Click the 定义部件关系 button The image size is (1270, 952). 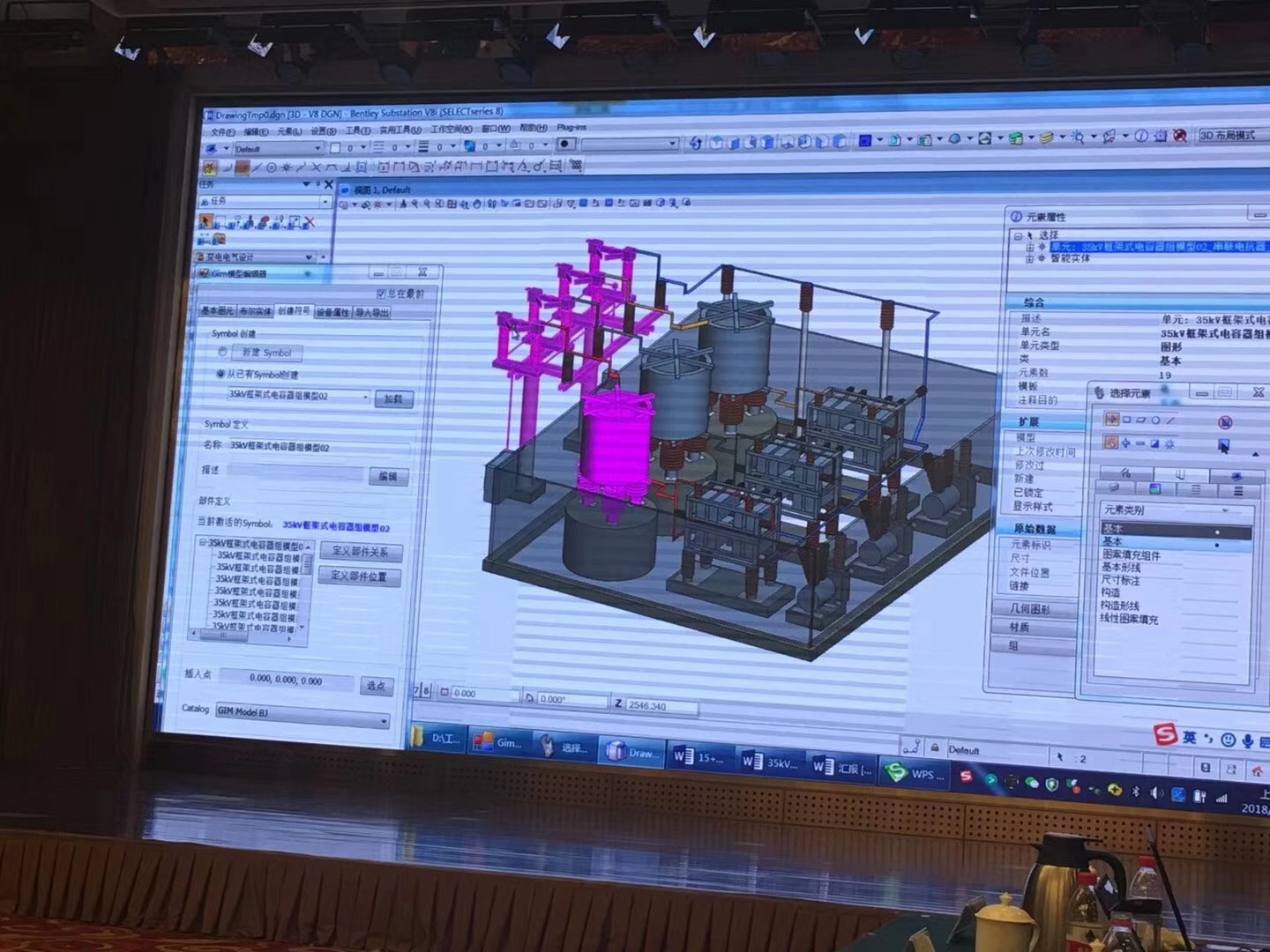pos(360,552)
